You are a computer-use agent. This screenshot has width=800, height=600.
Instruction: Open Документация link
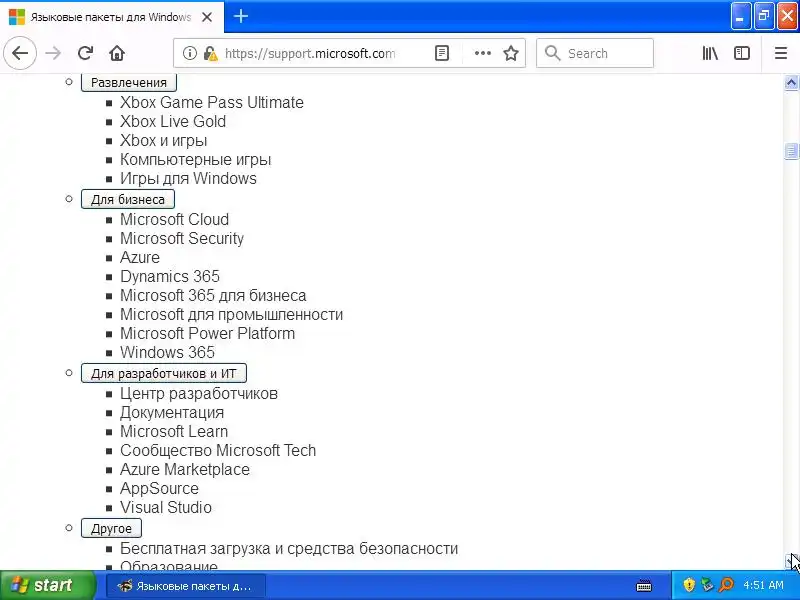[x=172, y=412]
